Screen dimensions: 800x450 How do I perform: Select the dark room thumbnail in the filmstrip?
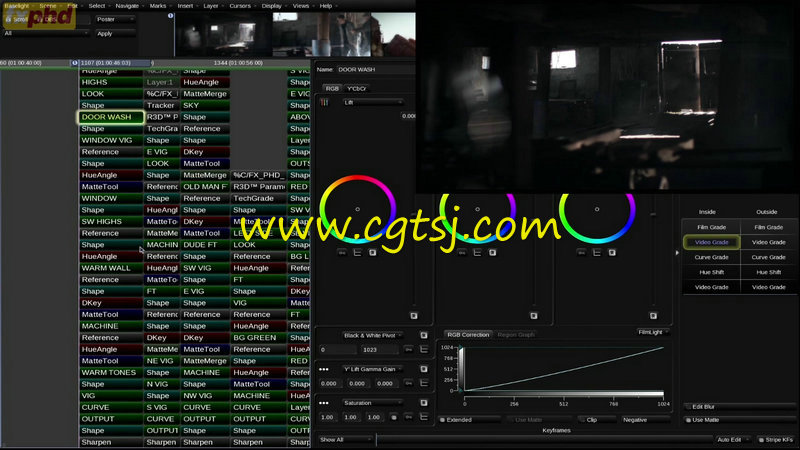pos(223,35)
